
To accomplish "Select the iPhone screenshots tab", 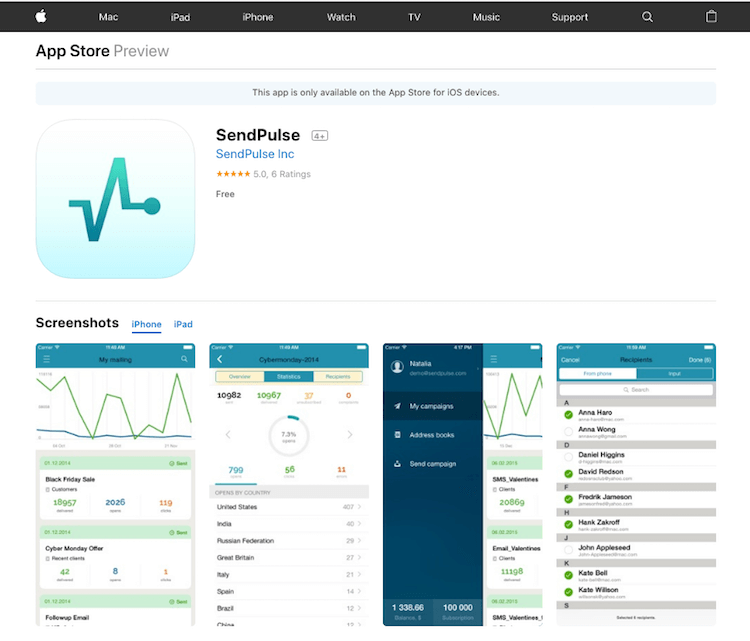I will [146, 324].
